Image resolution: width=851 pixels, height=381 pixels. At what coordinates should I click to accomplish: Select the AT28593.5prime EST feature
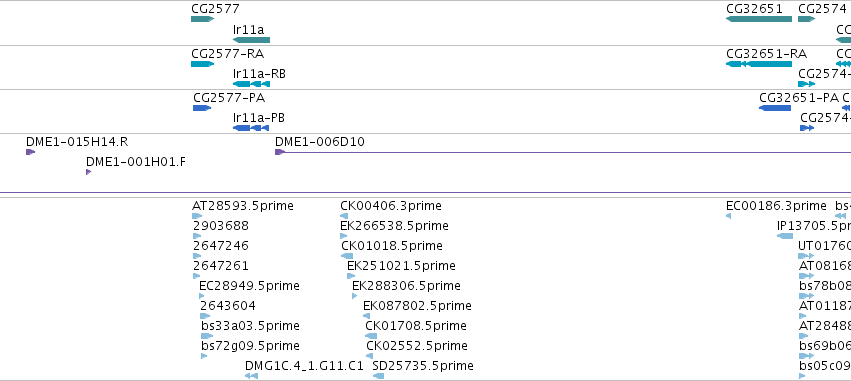point(197,216)
